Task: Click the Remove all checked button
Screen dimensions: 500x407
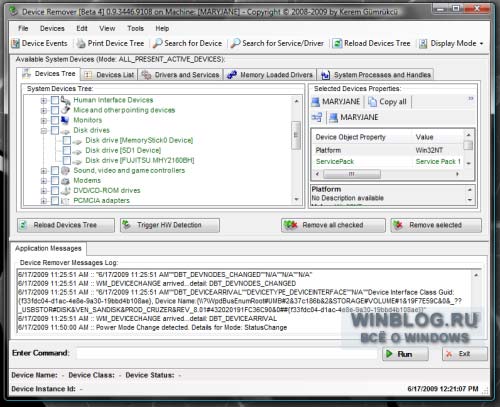Action: (333, 225)
